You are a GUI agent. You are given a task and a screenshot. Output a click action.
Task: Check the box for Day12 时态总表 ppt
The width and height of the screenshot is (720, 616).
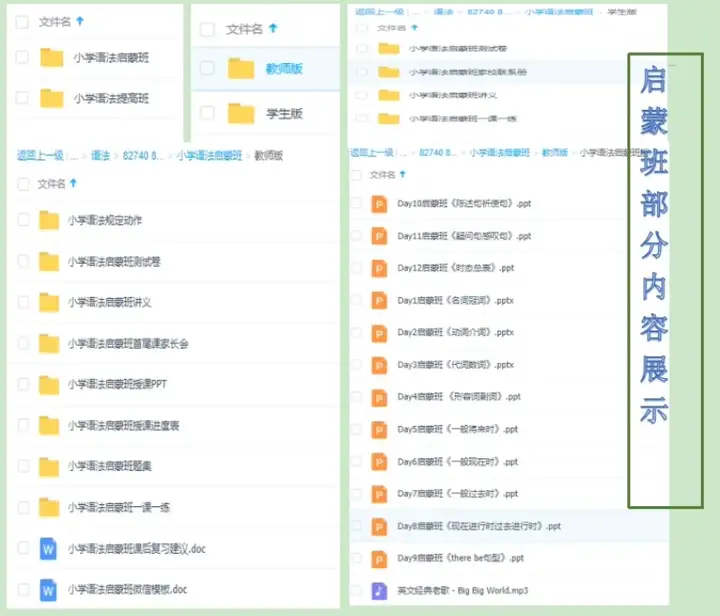coord(357,268)
